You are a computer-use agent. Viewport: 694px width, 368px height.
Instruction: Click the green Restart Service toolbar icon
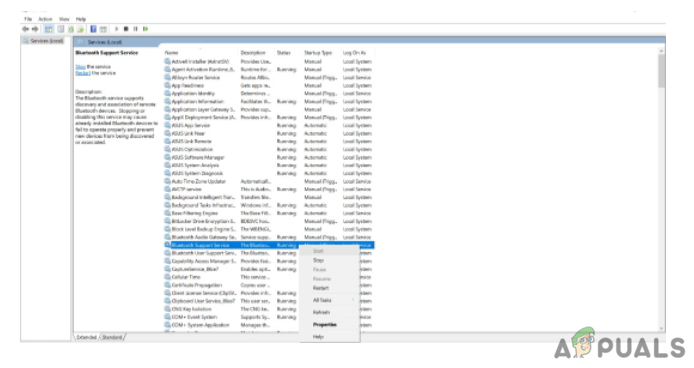(x=146, y=29)
